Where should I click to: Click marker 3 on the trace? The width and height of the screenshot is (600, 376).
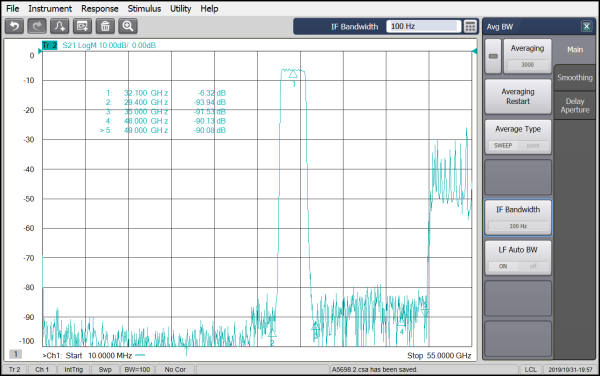click(x=316, y=327)
